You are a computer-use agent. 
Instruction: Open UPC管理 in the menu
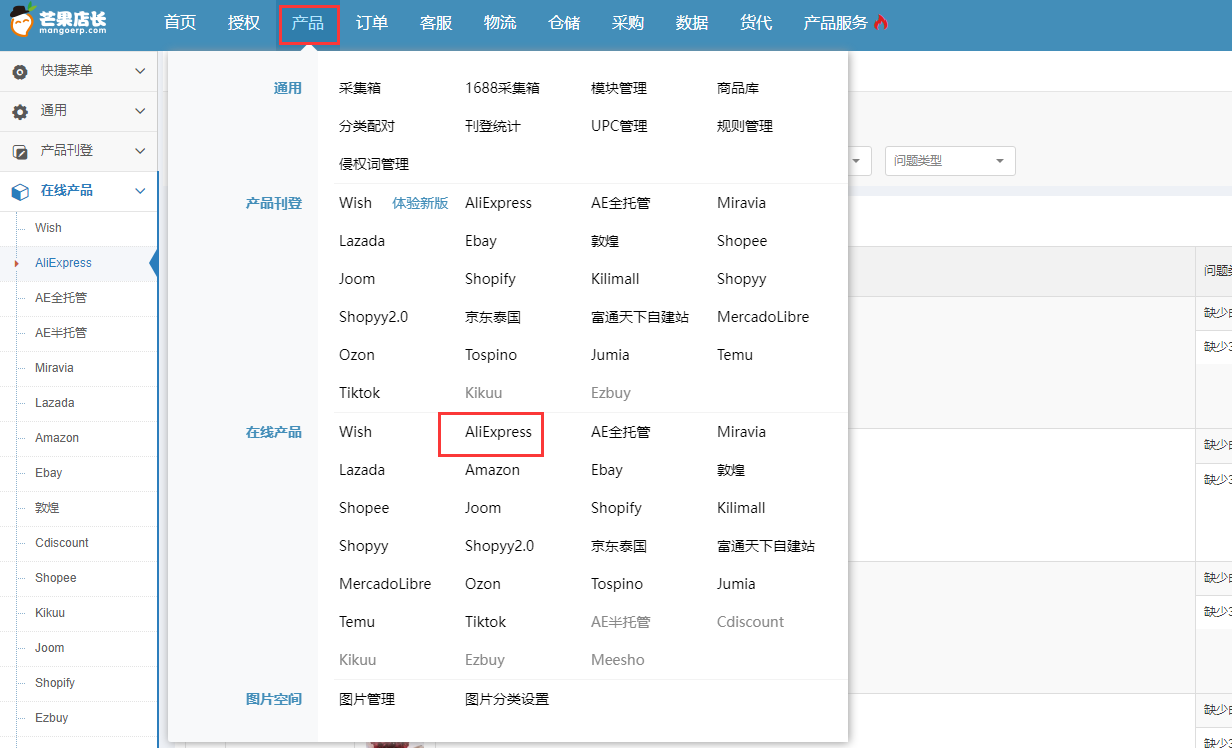coord(619,126)
